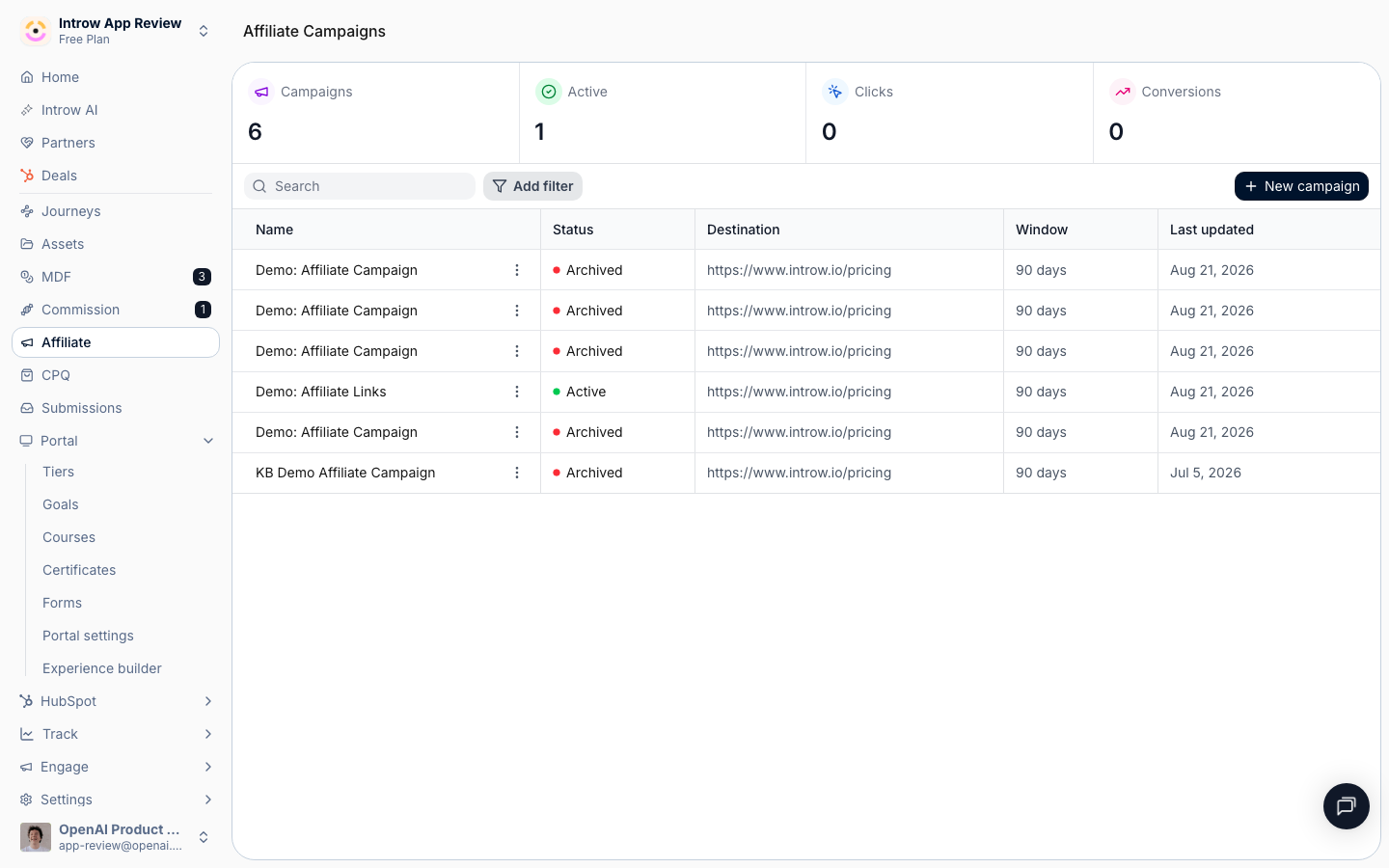1389x868 pixels.
Task: Open Portal settings item
Action: click(88, 636)
